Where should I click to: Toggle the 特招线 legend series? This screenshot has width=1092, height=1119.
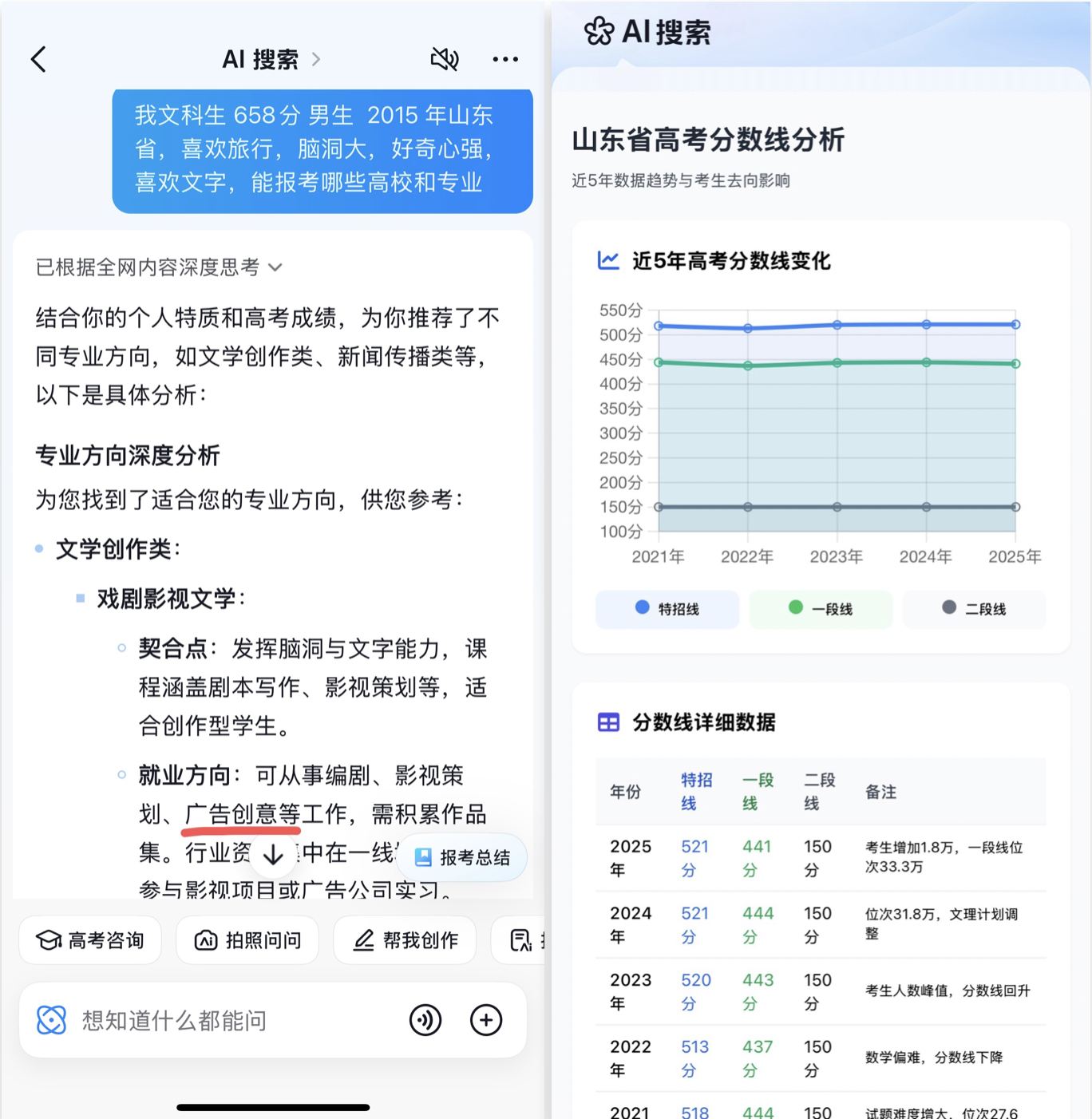667,609
